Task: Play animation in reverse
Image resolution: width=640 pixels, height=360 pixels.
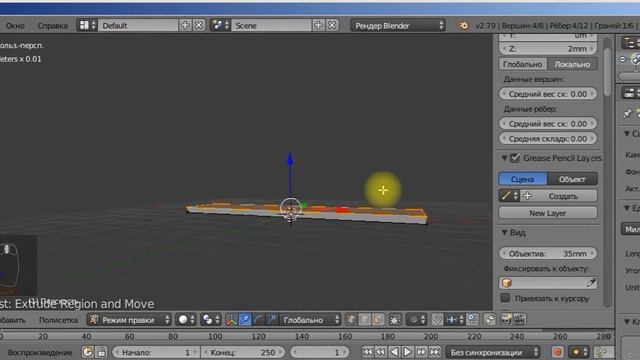Action: pos(394,352)
